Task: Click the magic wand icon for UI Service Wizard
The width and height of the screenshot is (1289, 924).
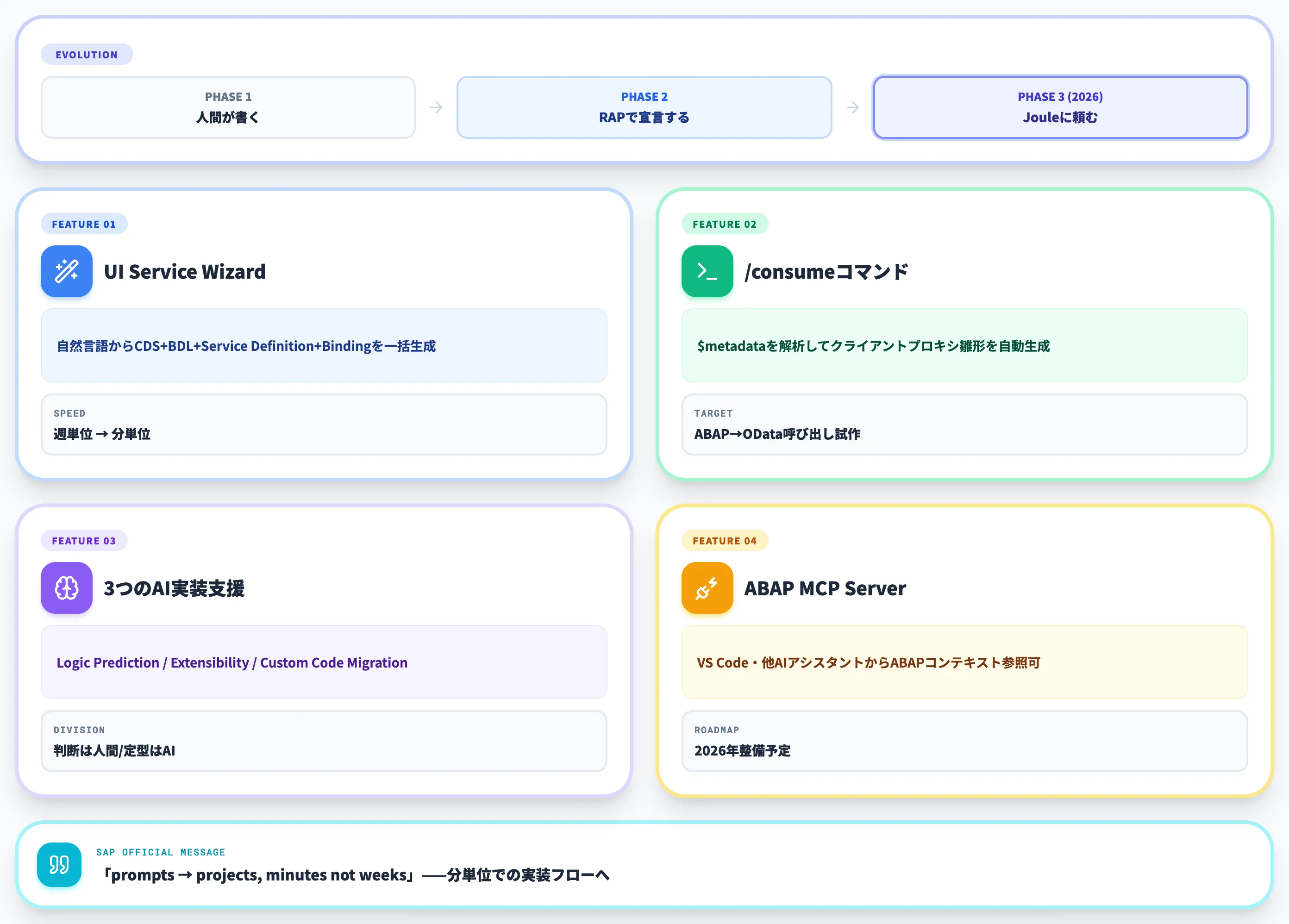Action: click(x=67, y=271)
